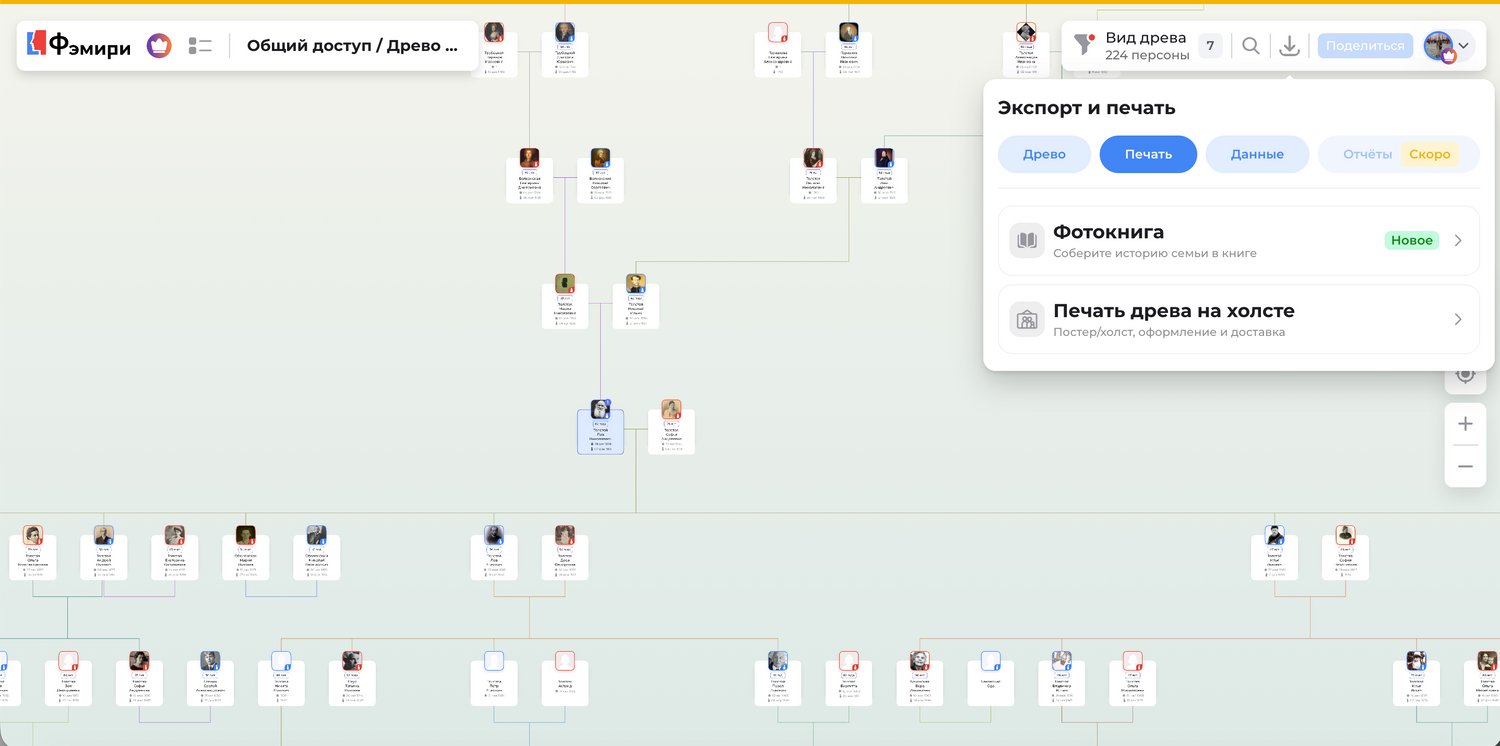Select the Печать tab
The width and height of the screenshot is (1500, 746).
1148,155
